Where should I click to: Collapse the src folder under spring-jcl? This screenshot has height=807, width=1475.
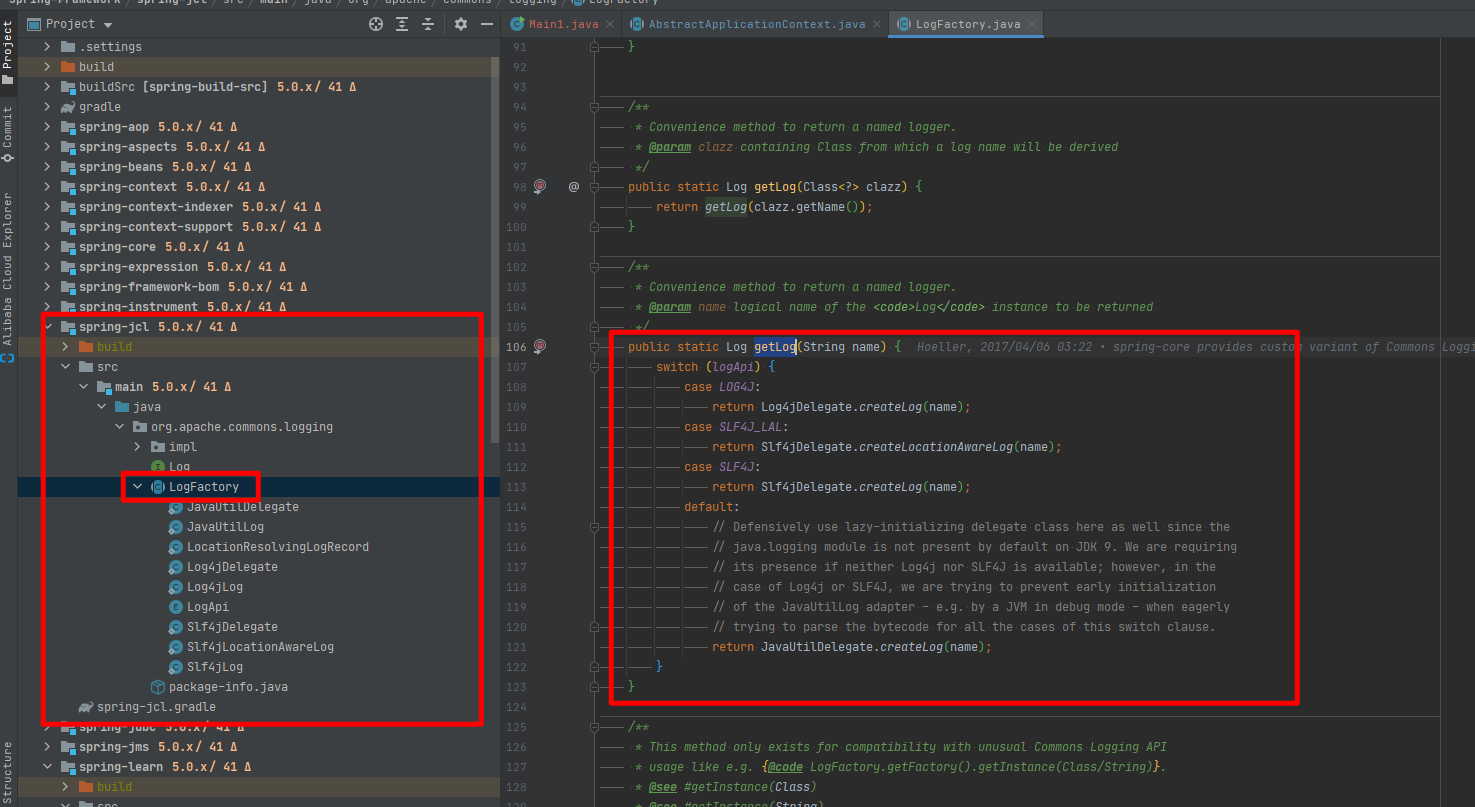coord(65,367)
